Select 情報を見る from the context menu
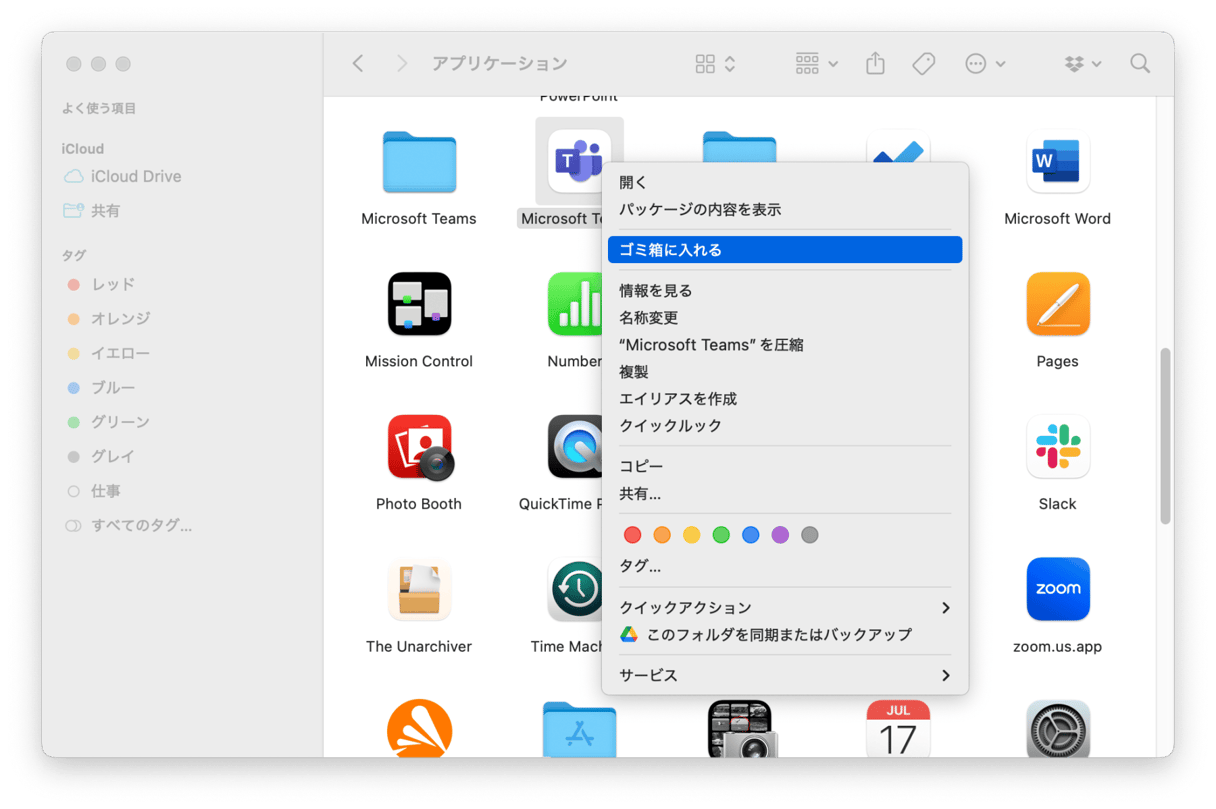1216x809 pixels. 655,290
